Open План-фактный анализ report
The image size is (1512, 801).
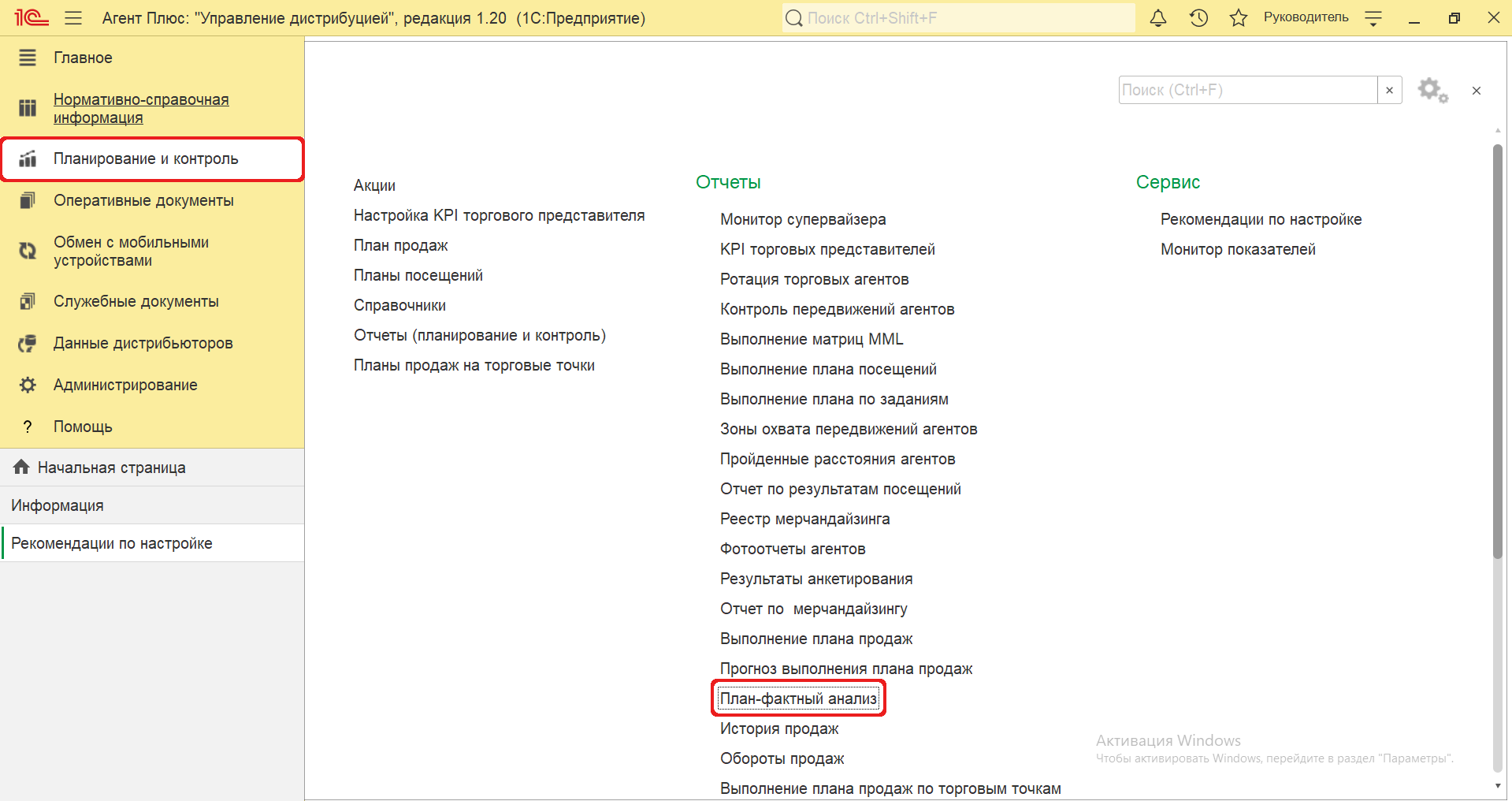798,699
